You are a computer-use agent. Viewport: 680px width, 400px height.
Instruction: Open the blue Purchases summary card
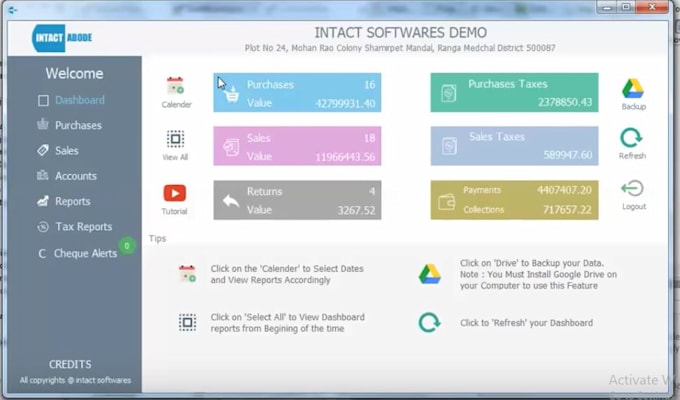[297, 92]
